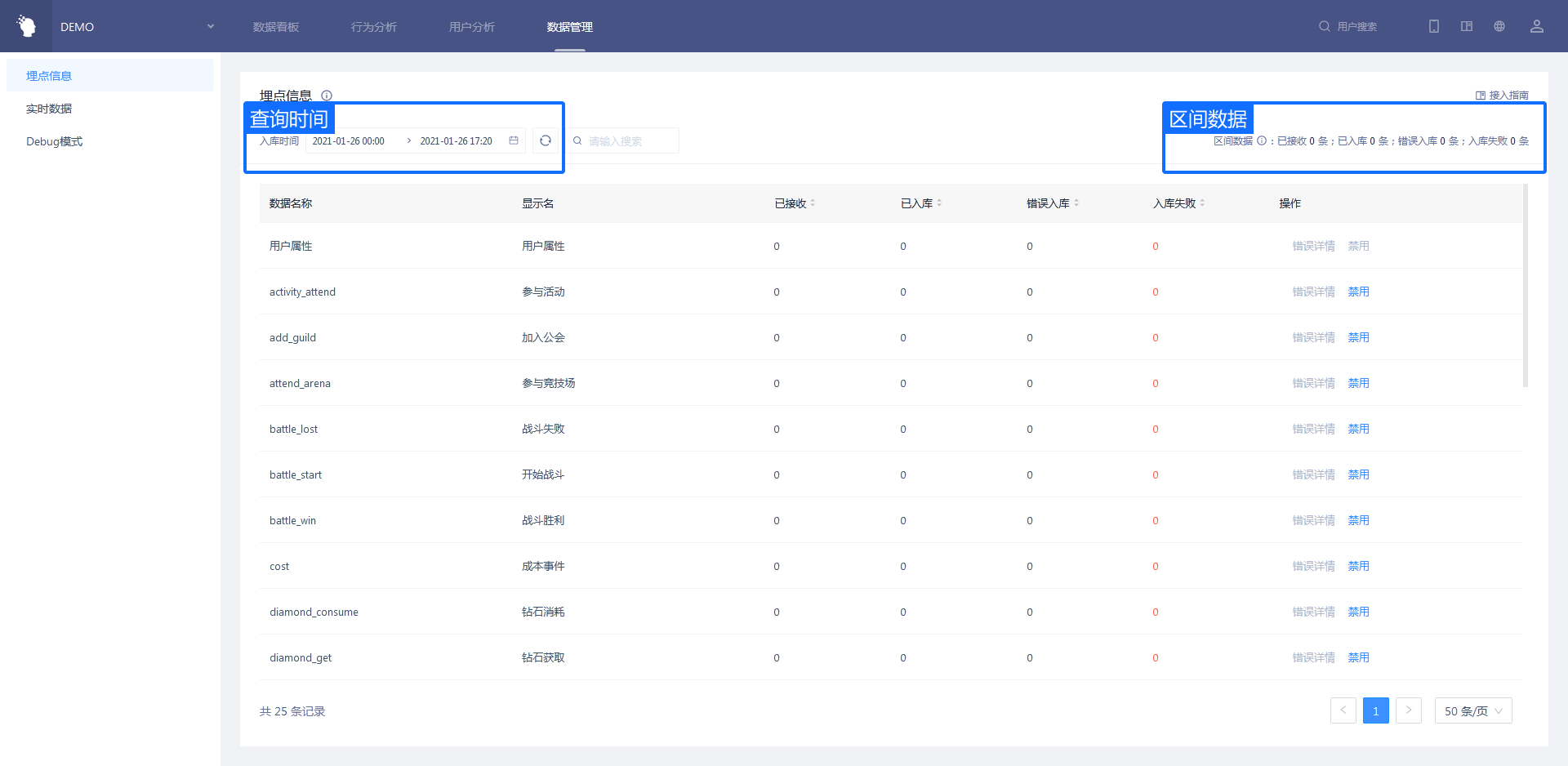Click the info icon beside 区间数据 summary
Screen dimensions: 1568x766
(1262, 140)
